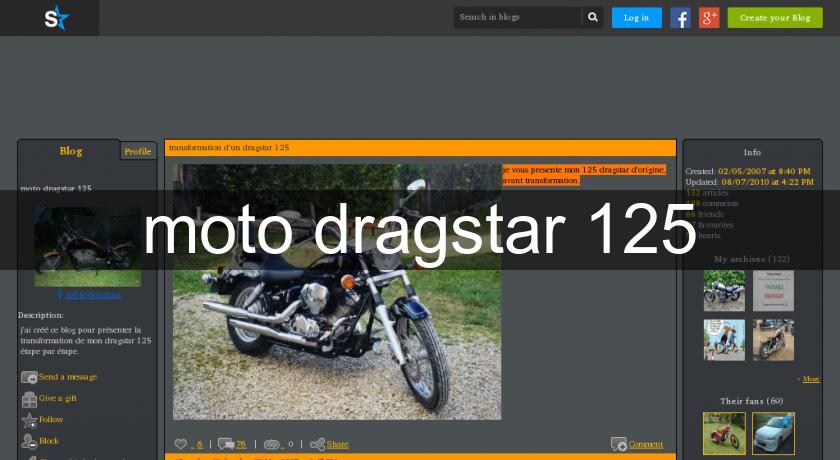This screenshot has height=460, width=840.
Task: Open the Comment link under the post
Action: click(x=646, y=444)
